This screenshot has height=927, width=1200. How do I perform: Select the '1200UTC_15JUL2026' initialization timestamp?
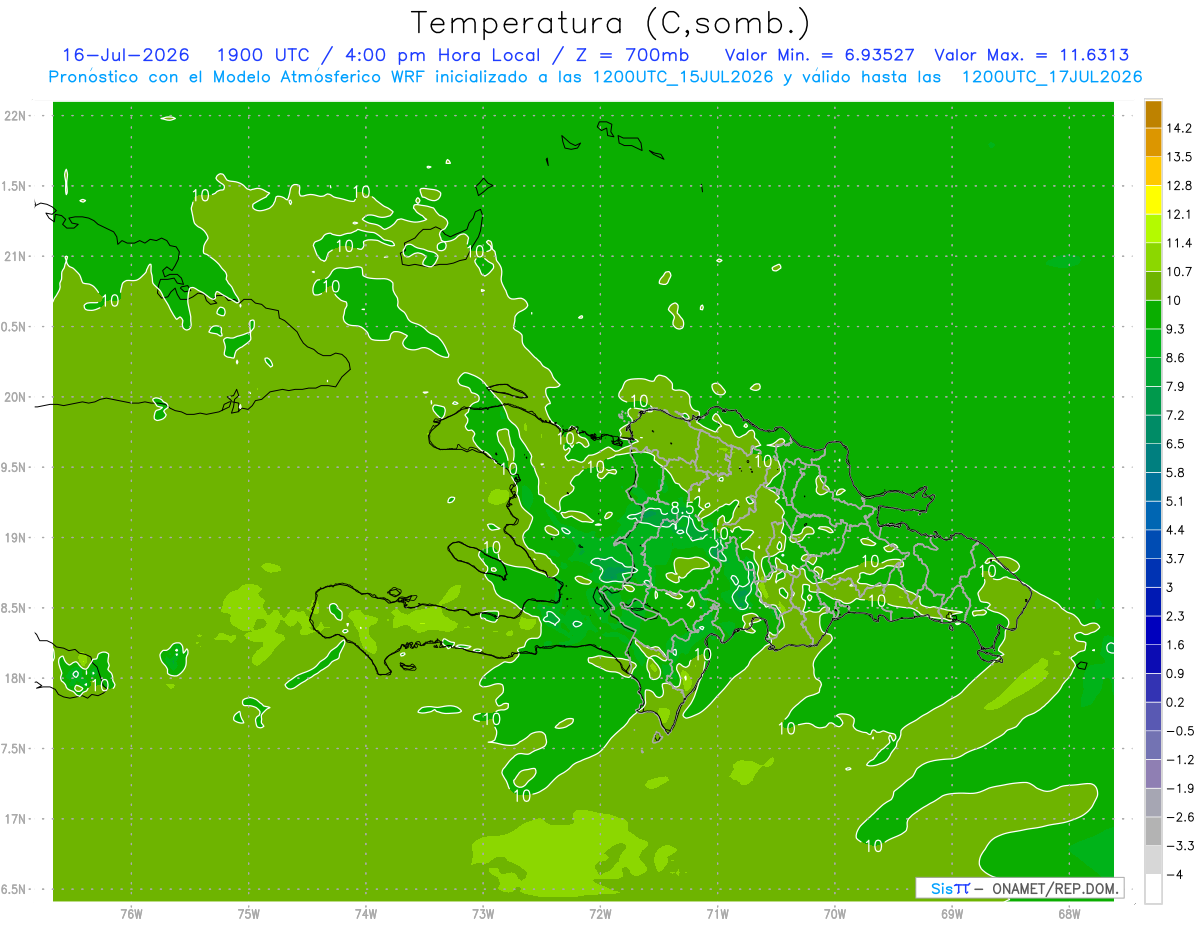[683, 77]
